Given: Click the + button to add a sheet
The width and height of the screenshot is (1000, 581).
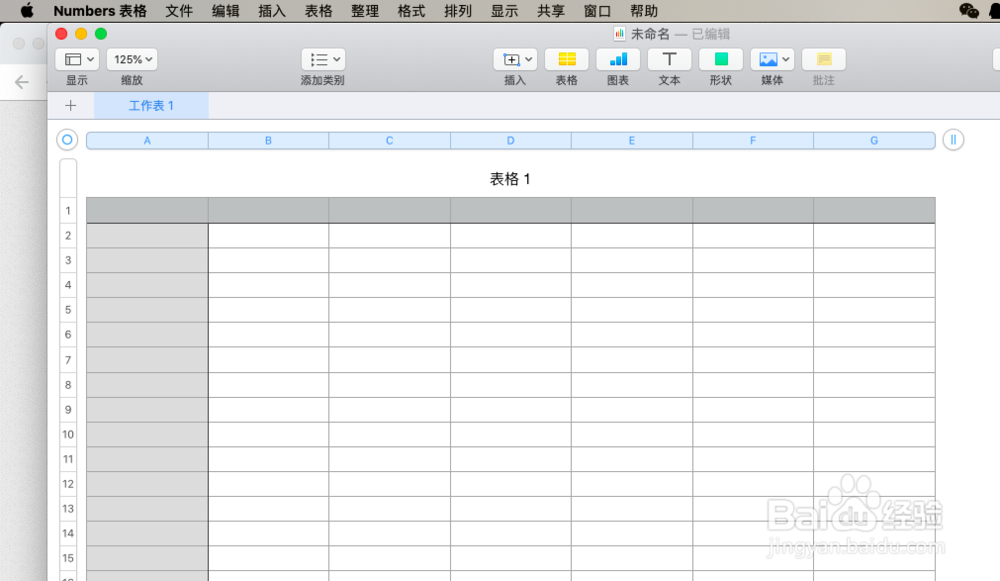Looking at the screenshot, I should [70, 104].
